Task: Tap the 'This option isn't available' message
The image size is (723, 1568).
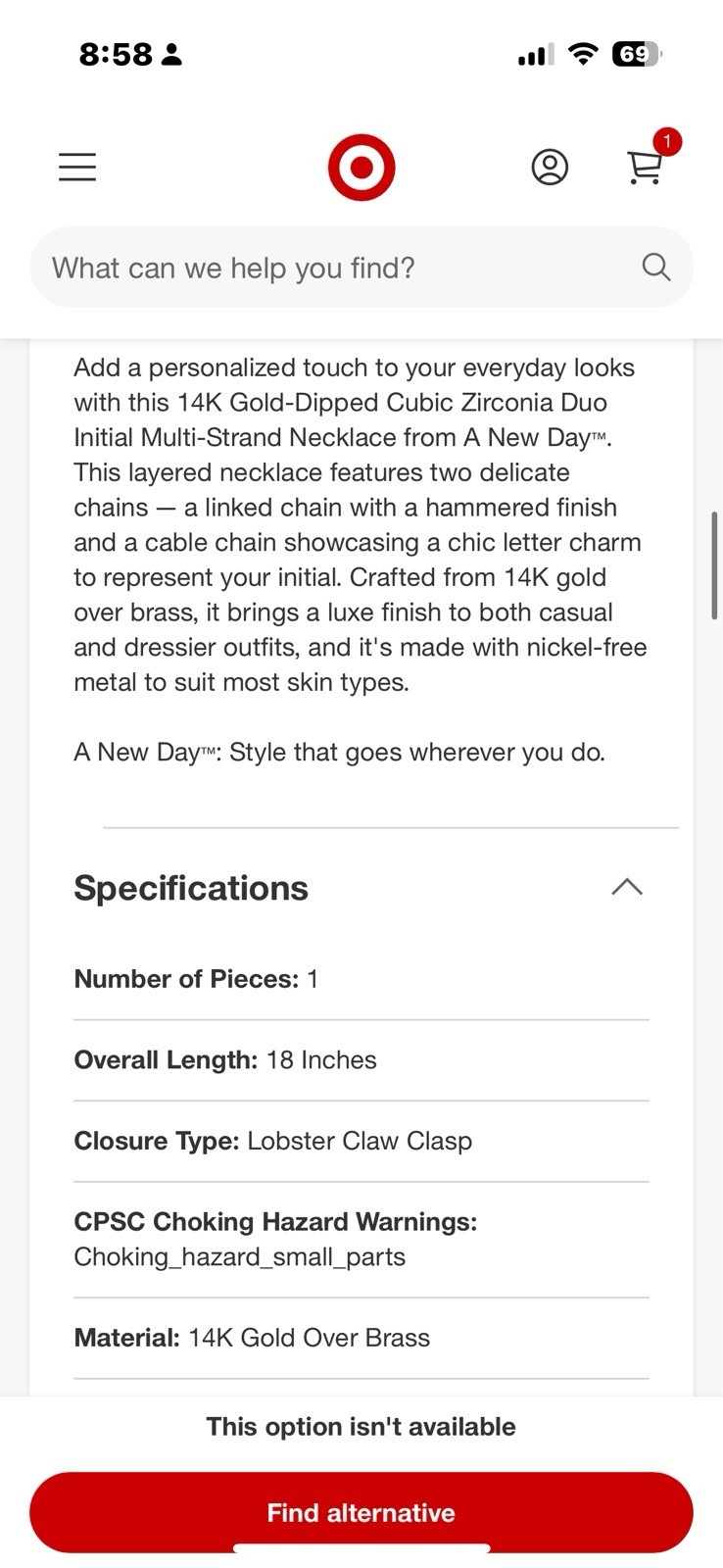Action: (x=361, y=1427)
